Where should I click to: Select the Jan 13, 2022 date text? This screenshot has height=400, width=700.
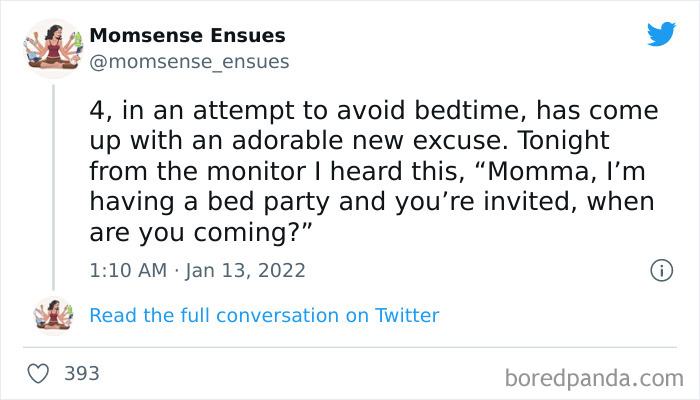click(244, 270)
